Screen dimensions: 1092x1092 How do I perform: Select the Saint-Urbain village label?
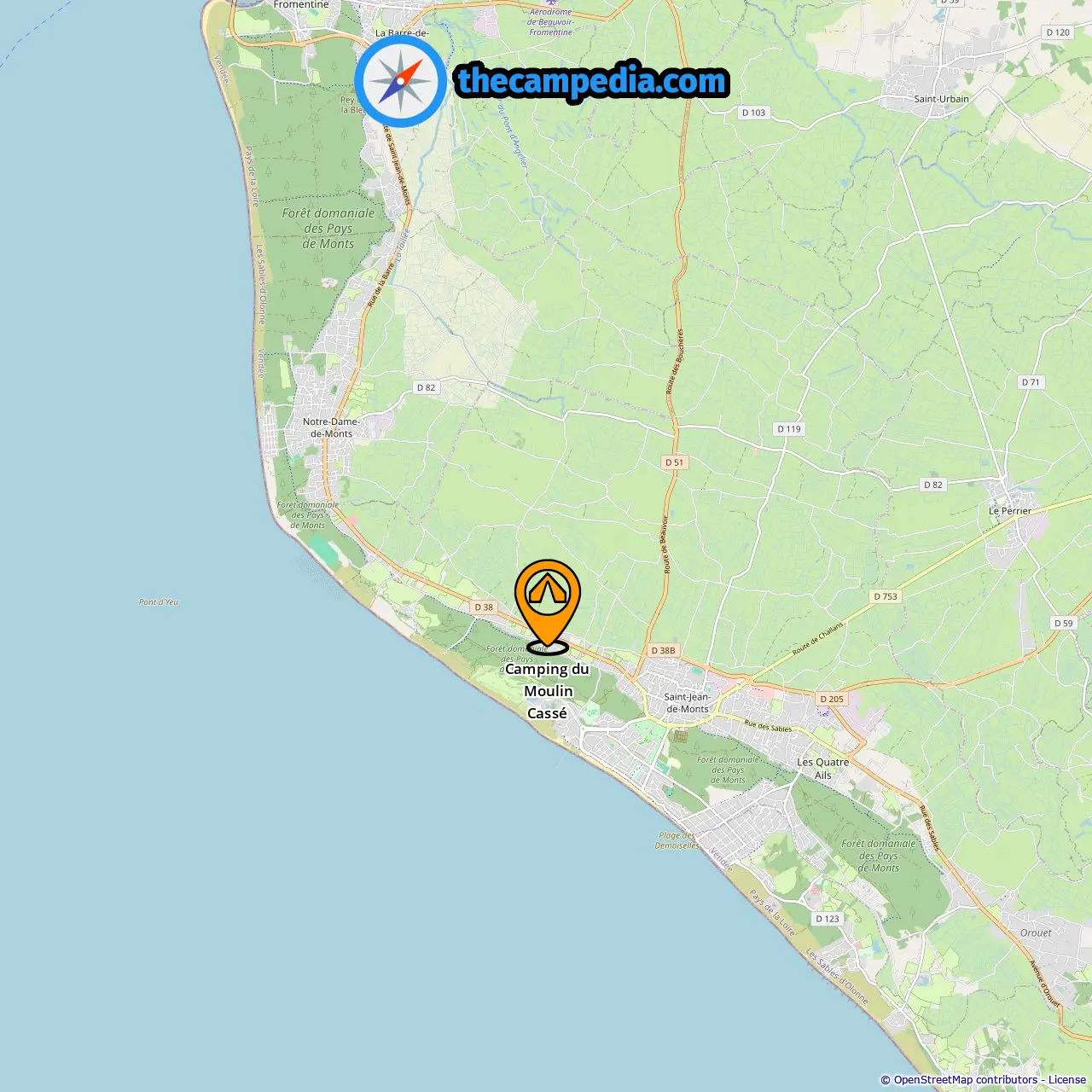click(x=941, y=99)
